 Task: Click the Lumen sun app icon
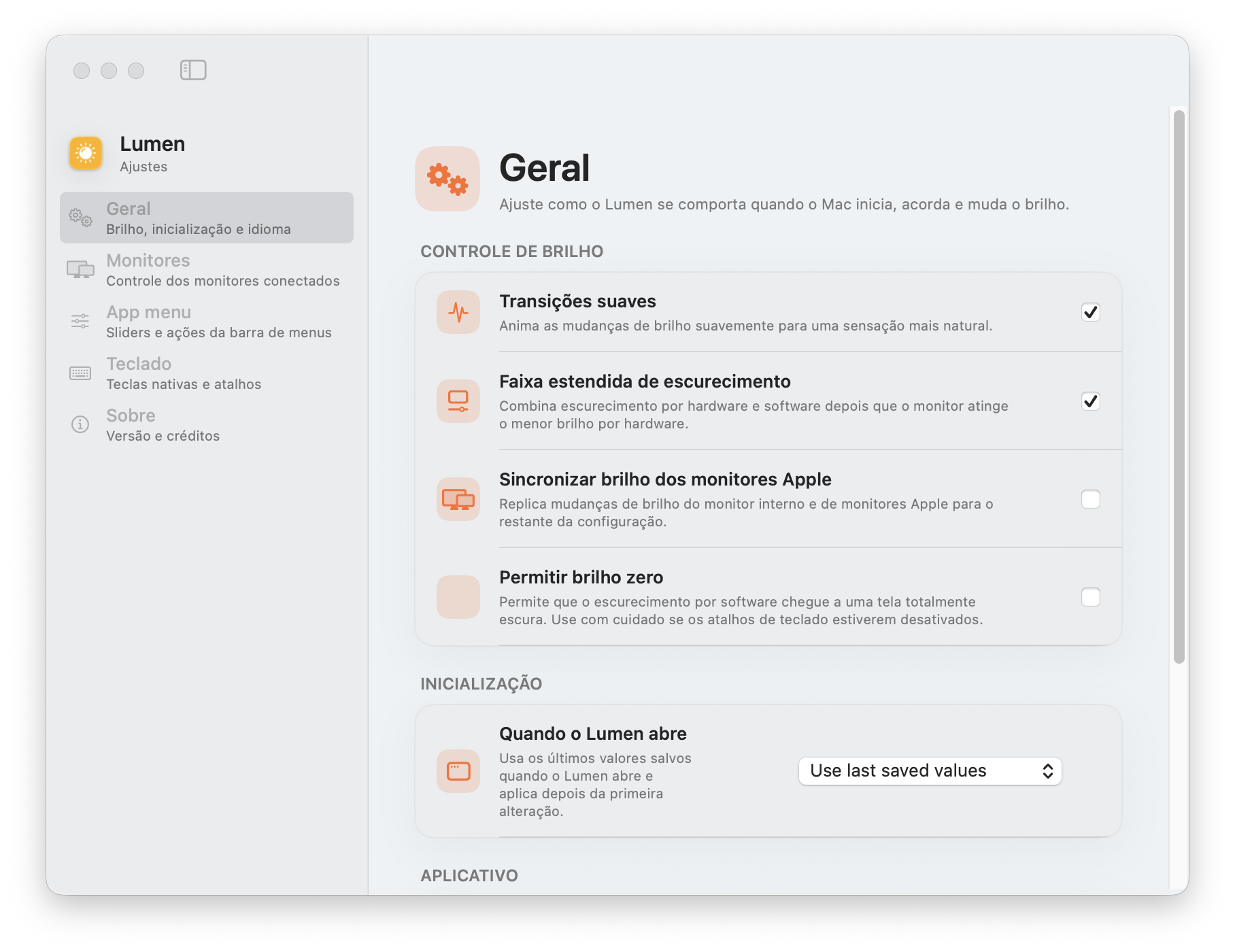[x=86, y=154]
